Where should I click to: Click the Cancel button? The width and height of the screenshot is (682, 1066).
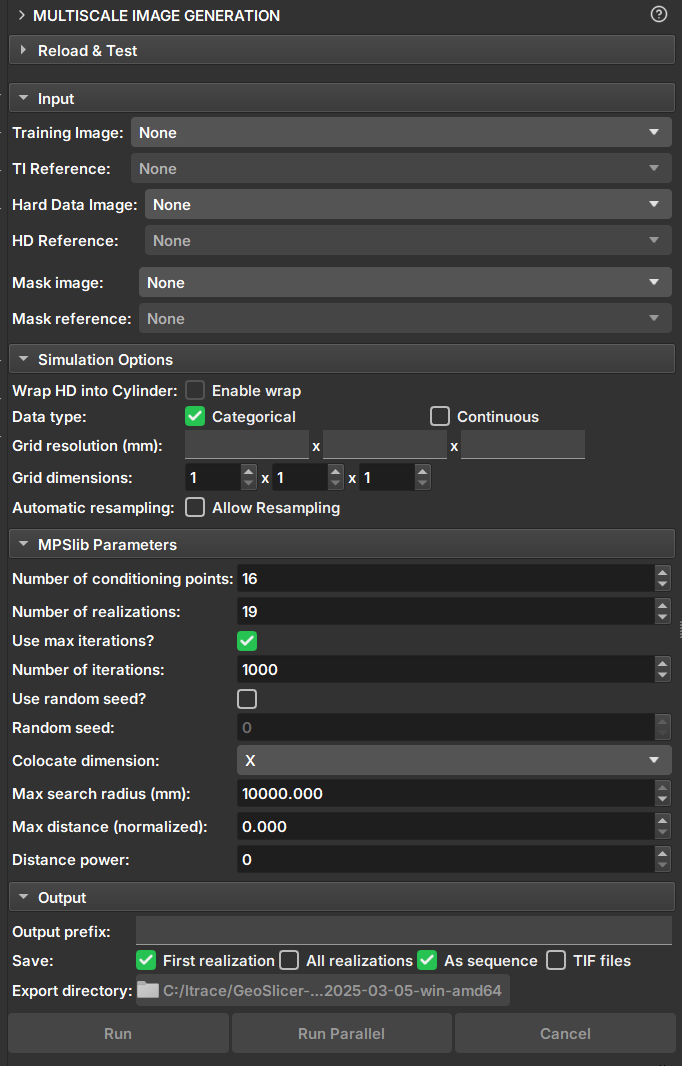click(x=565, y=1033)
